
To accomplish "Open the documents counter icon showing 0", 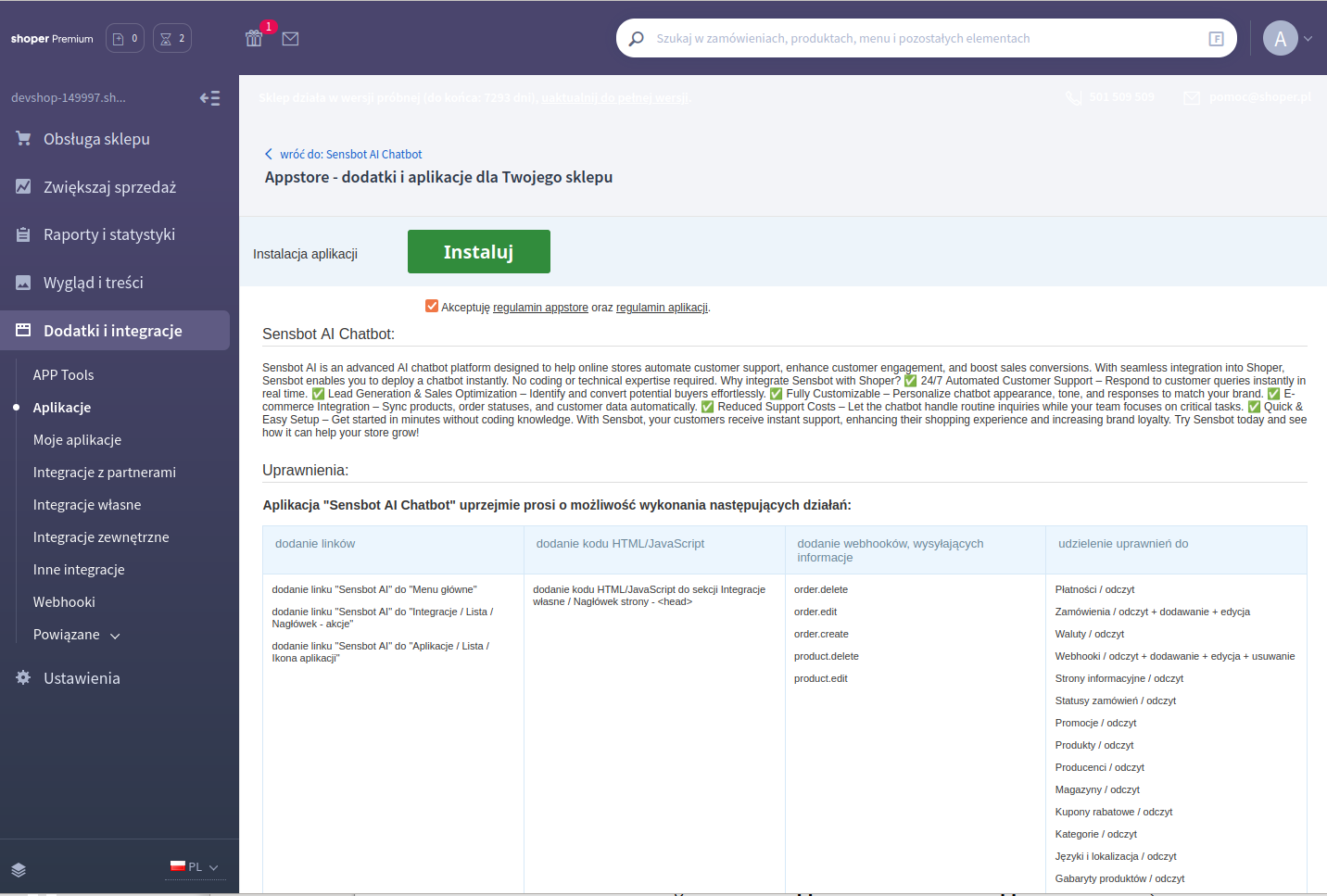I will pos(125,38).
